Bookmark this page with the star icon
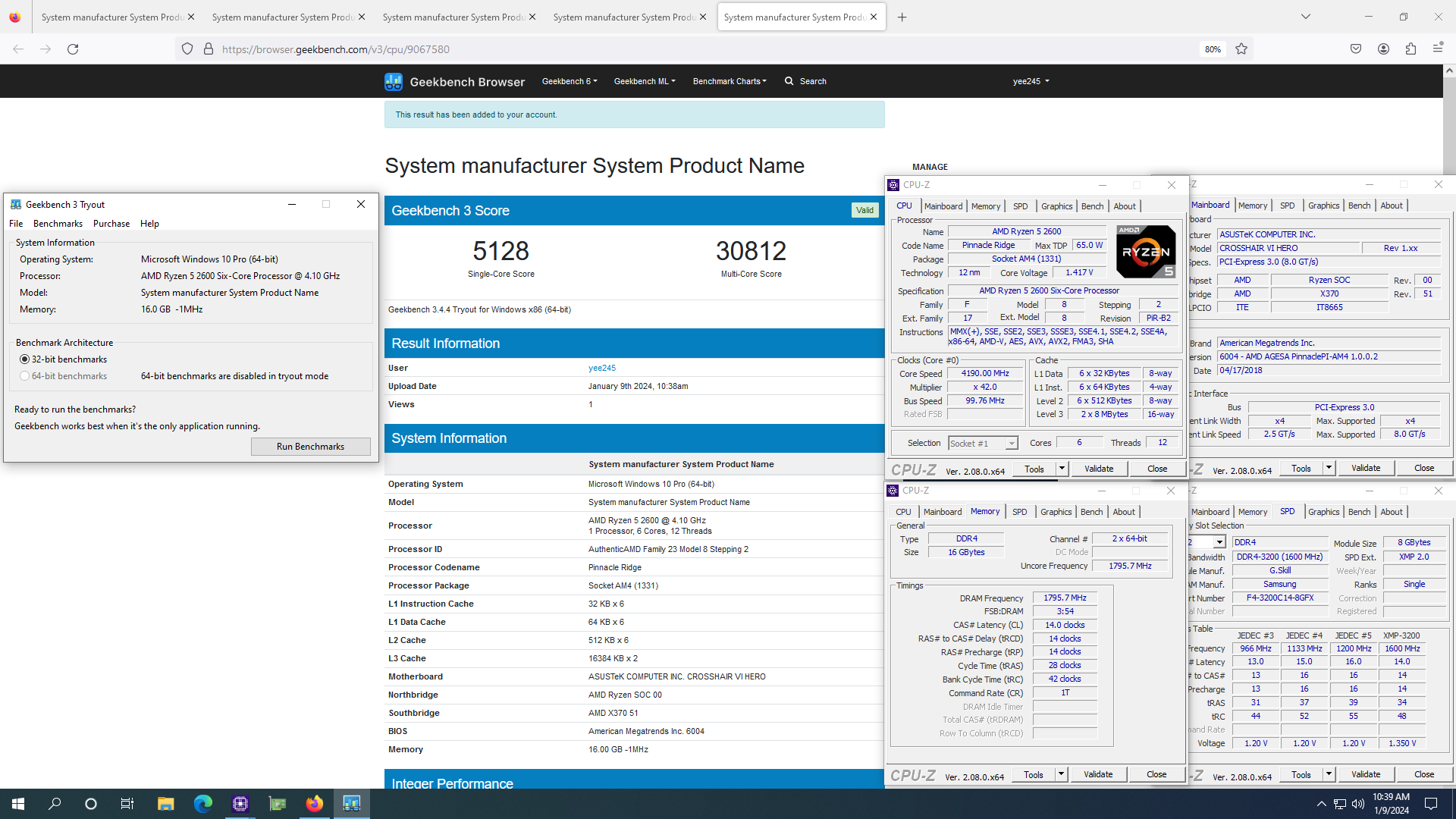 [x=1241, y=49]
